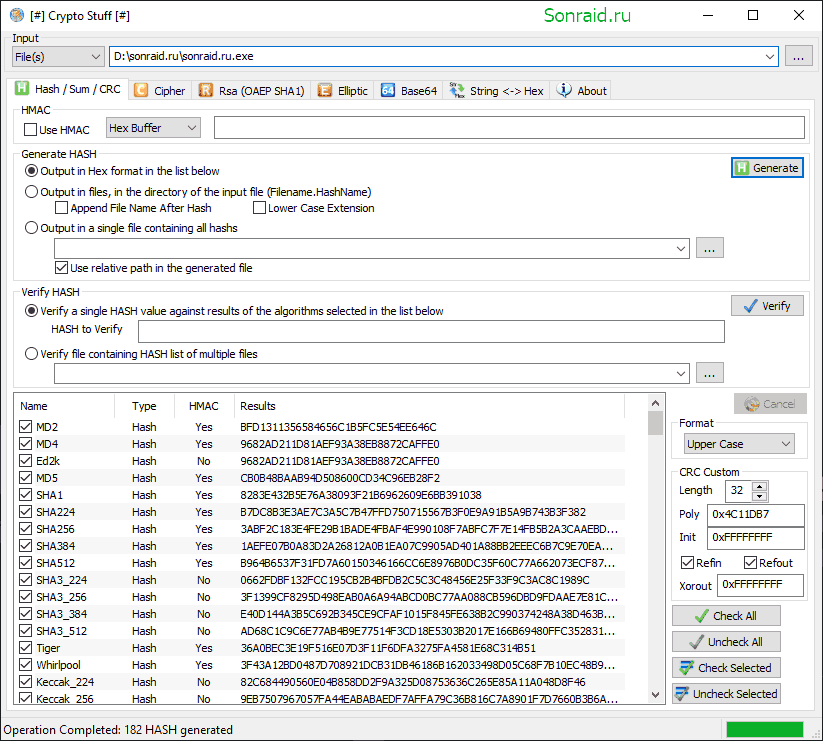823x741 pixels.
Task: Click the CRC Poly value field
Action: pyautogui.click(x=755, y=515)
